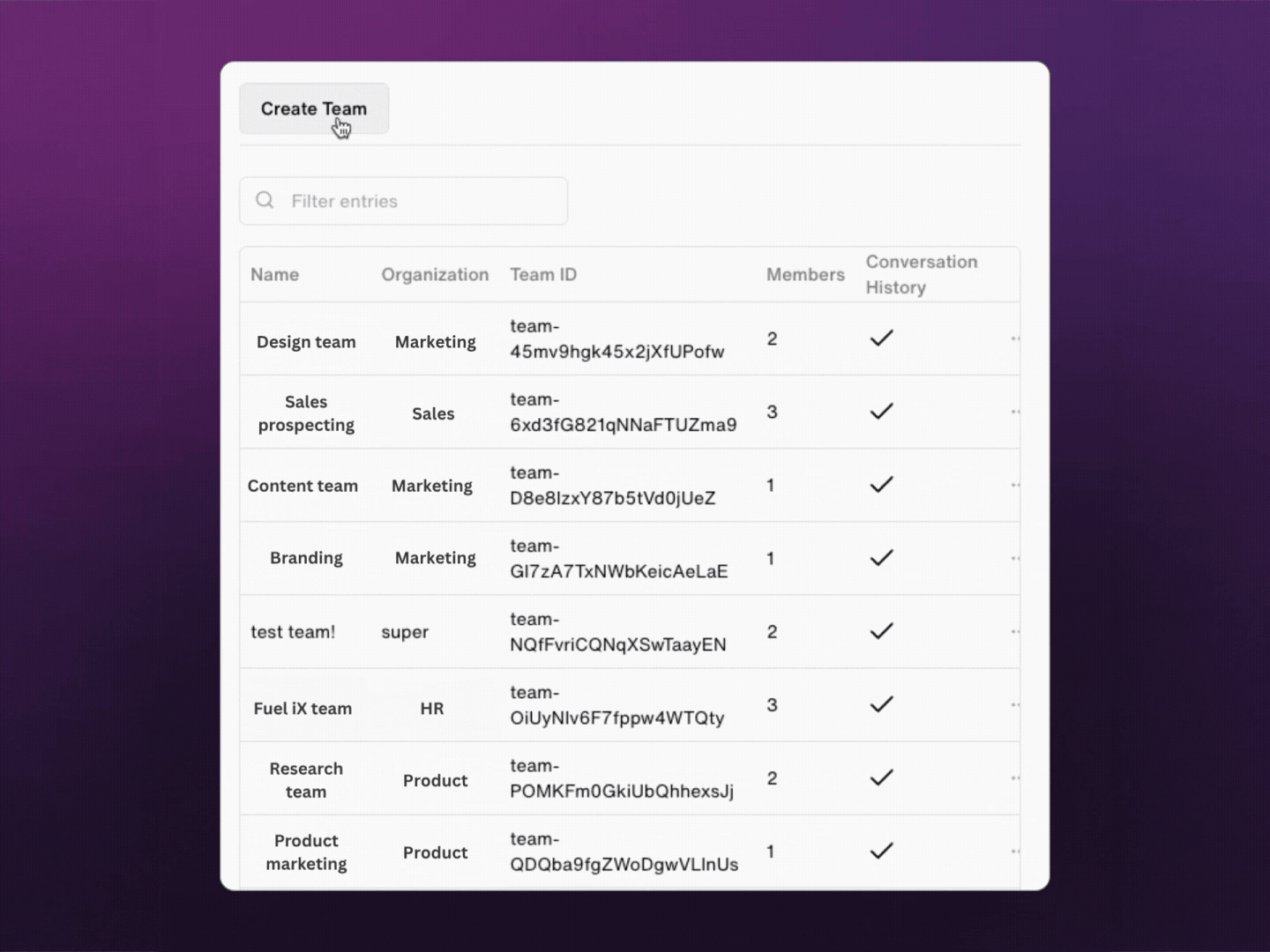Open the Product marketing team name

click(x=306, y=852)
